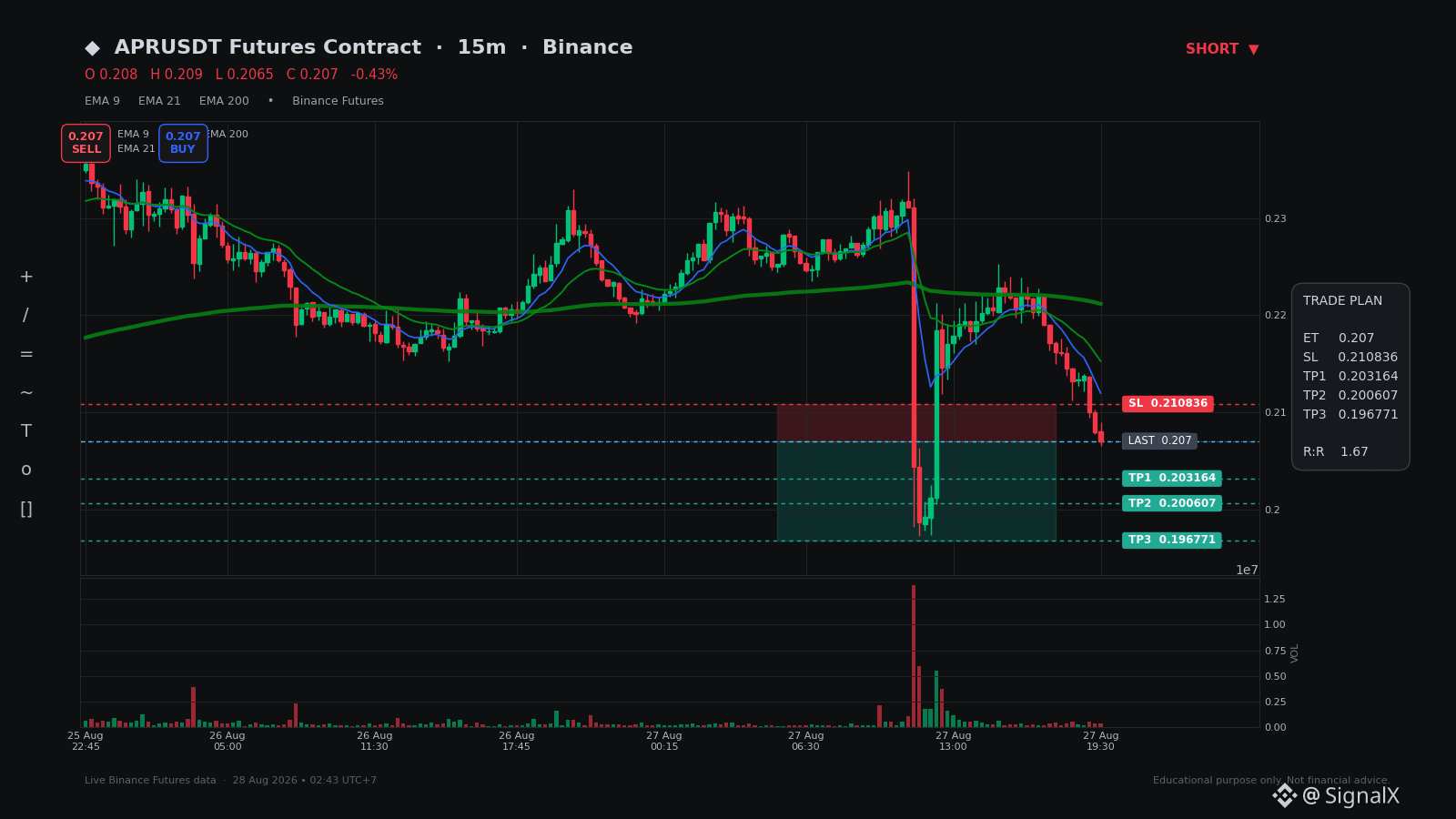Click the 27 Aug 06:30 time label
This screenshot has width=1456, height=819.
tap(805, 741)
